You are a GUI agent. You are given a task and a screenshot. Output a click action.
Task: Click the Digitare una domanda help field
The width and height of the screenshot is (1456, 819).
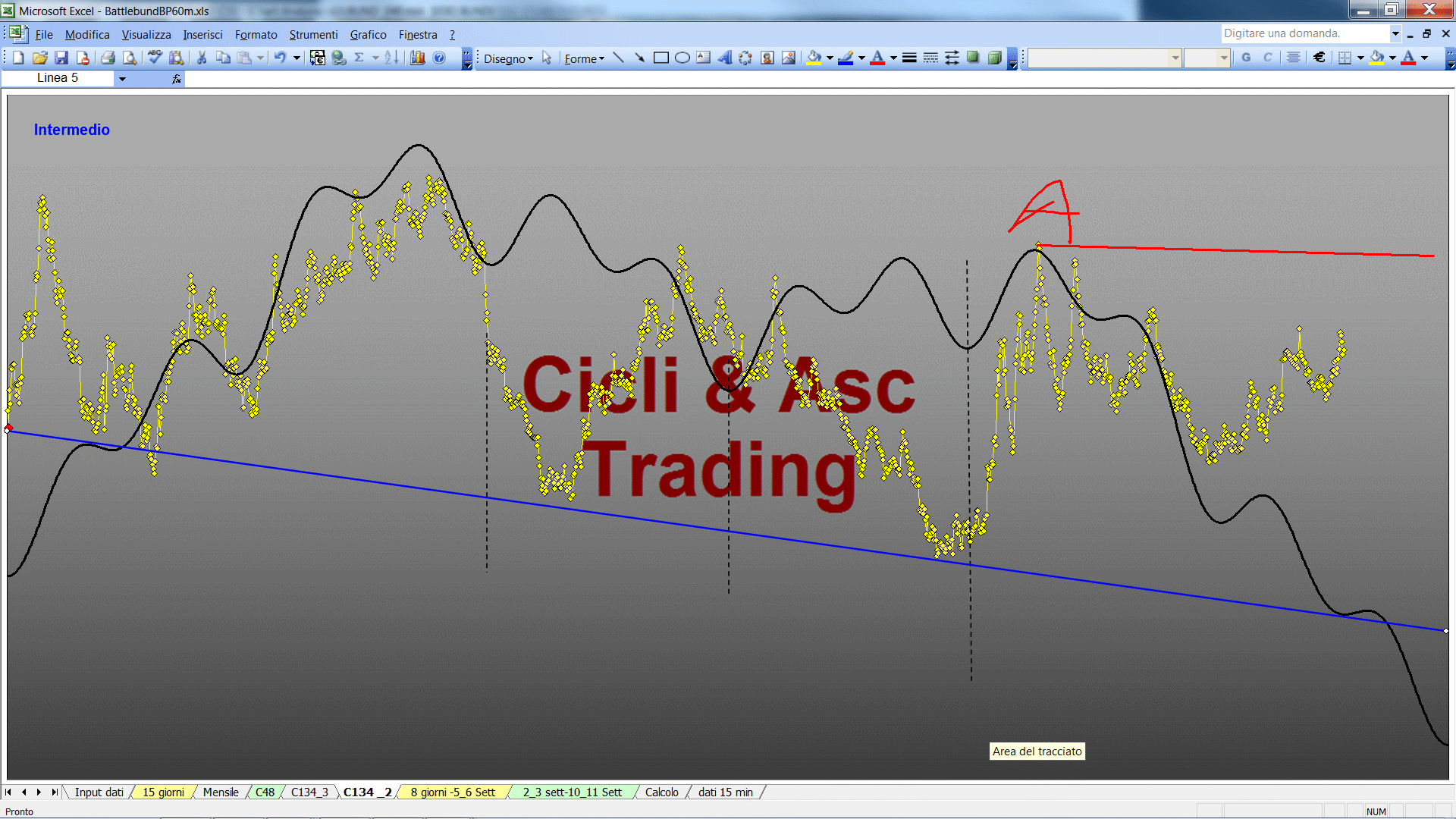click(x=1304, y=33)
